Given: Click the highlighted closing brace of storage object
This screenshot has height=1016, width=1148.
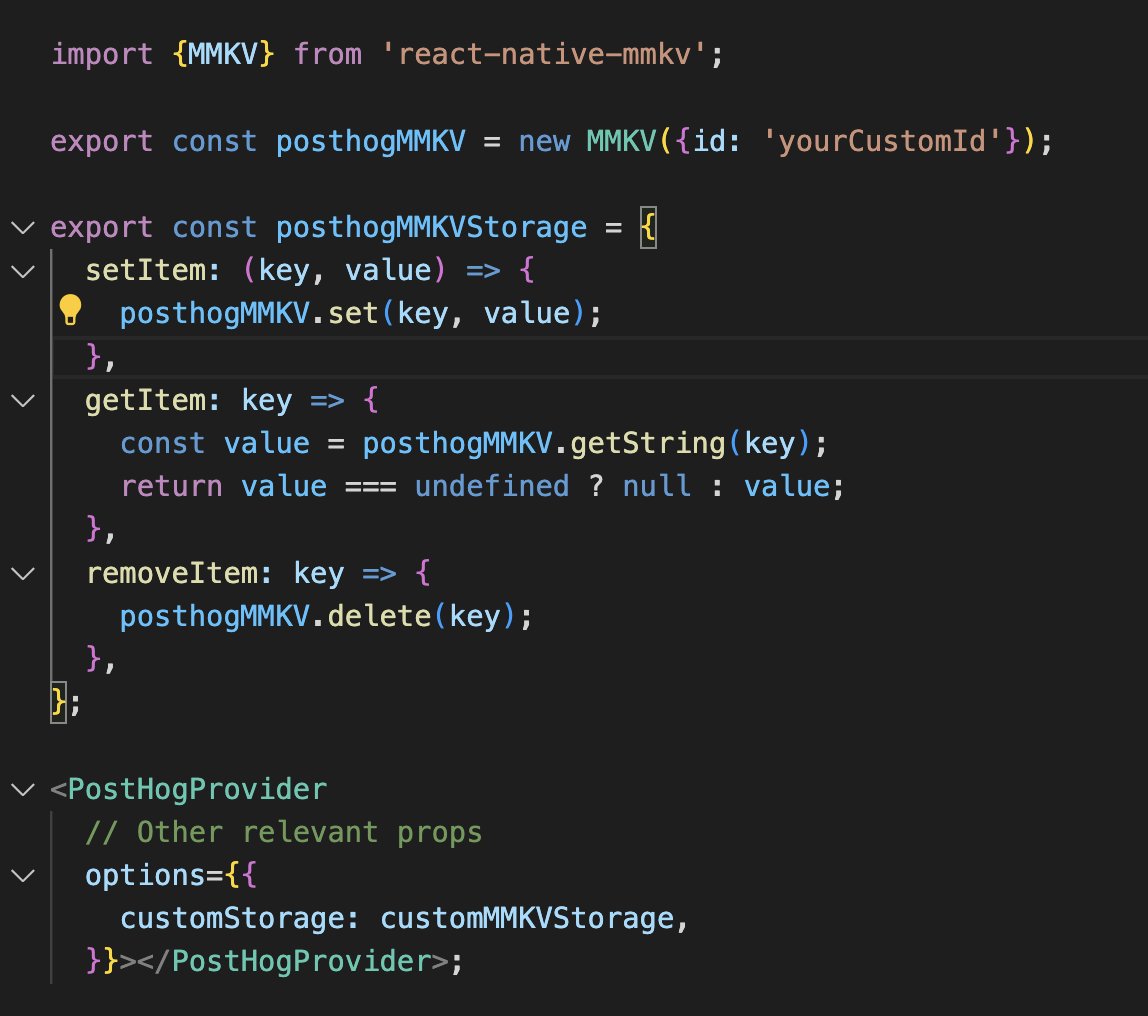Looking at the screenshot, I should pyautogui.click(x=58, y=703).
